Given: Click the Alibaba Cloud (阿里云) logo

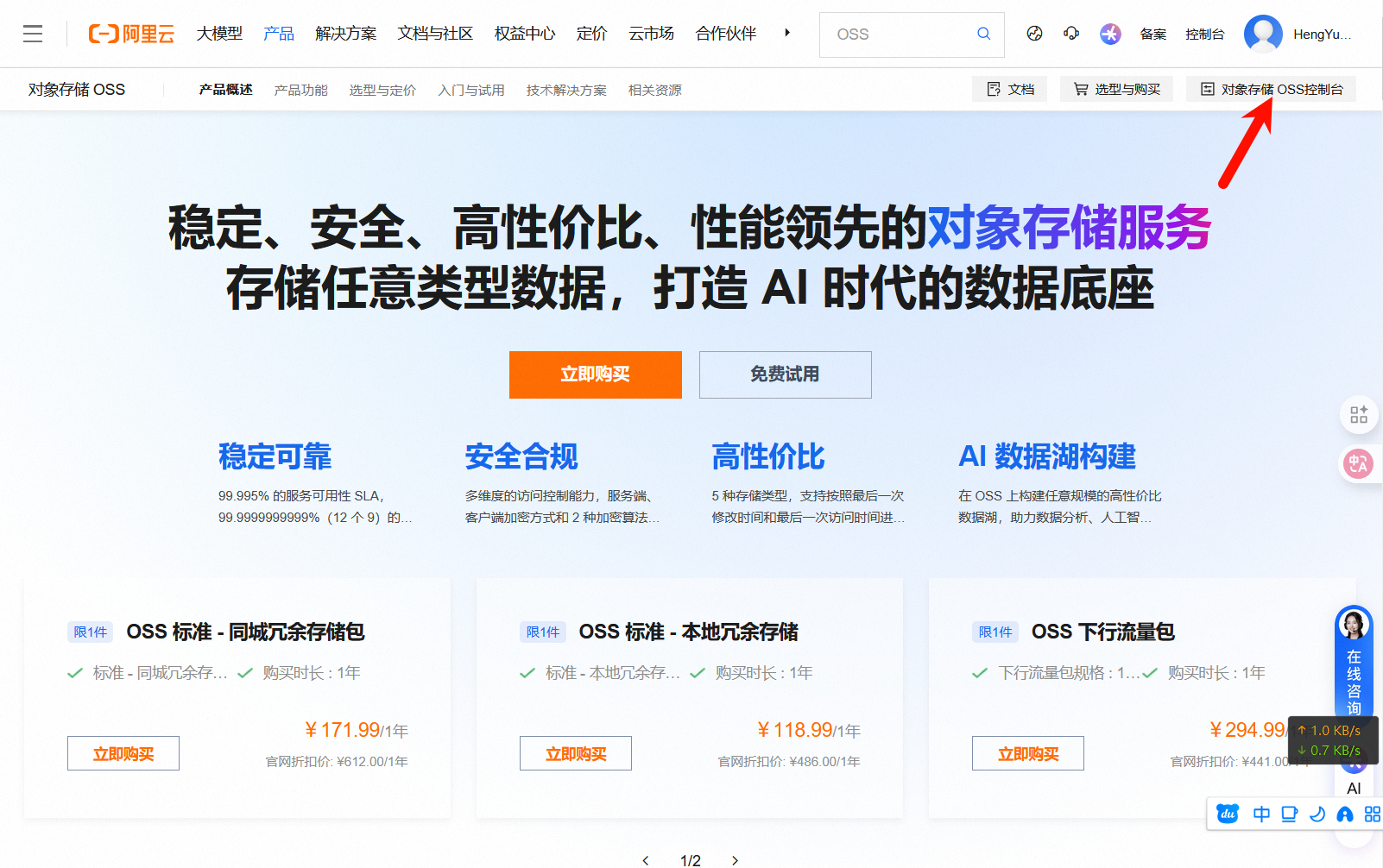Looking at the screenshot, I should coord(131,34).
